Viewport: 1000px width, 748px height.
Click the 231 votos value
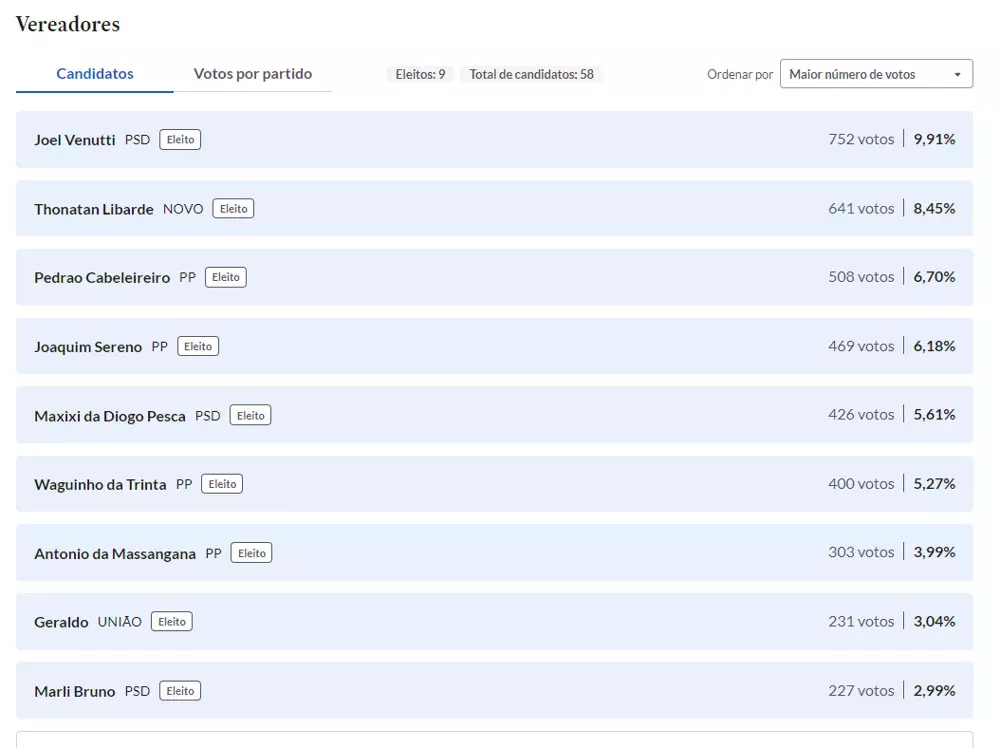coord(861,621)
